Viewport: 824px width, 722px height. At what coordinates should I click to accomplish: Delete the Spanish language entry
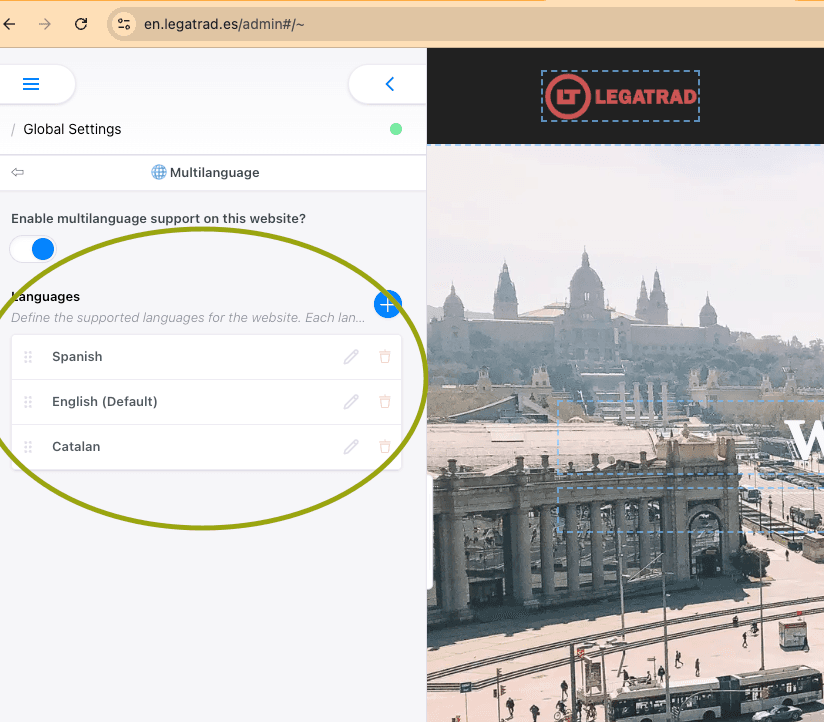pyautogui.click(x=385, y=357)
